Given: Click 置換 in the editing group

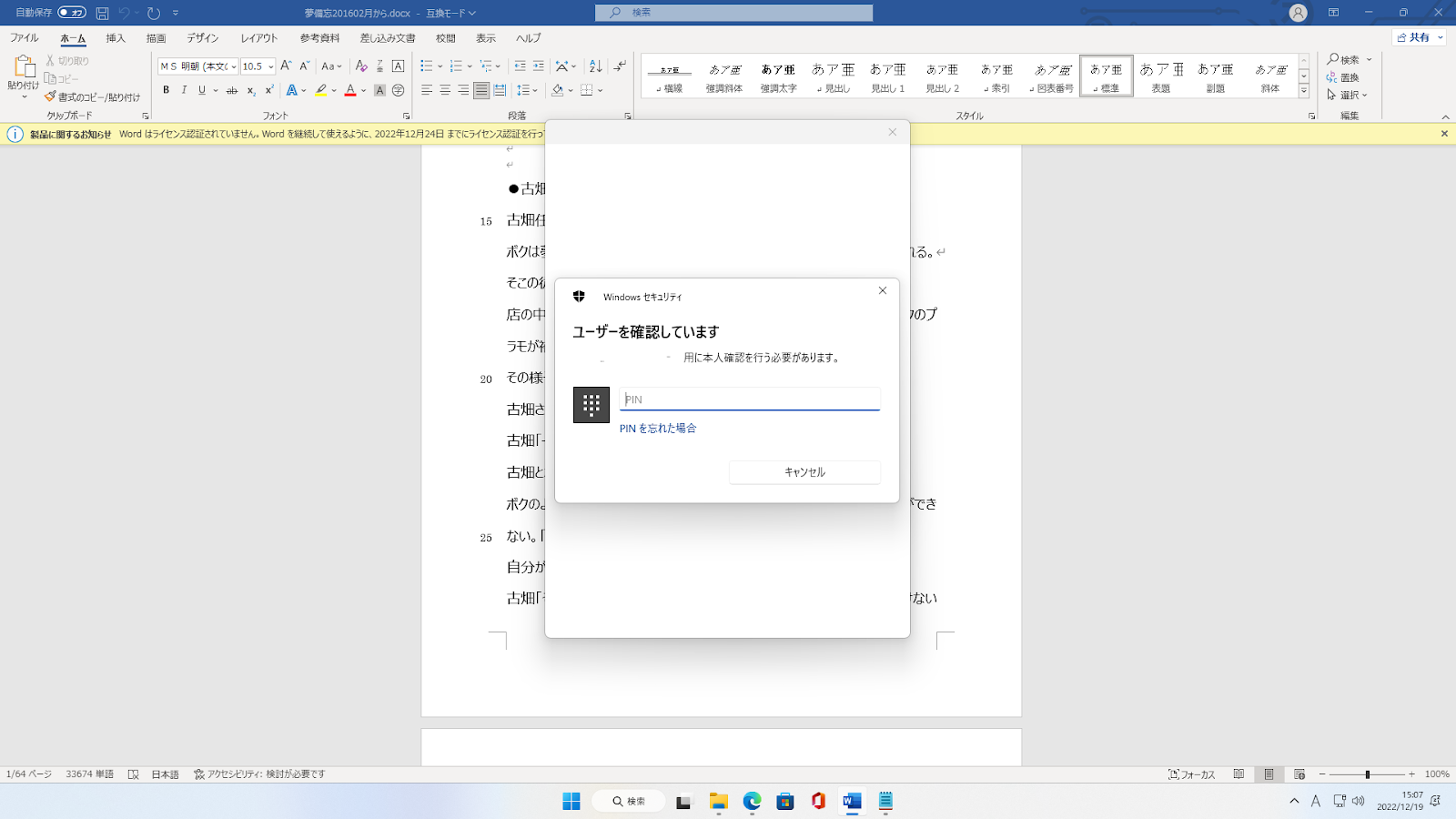Looking at the screenshot, I should pyautogui.click(x=1343, y=77).
